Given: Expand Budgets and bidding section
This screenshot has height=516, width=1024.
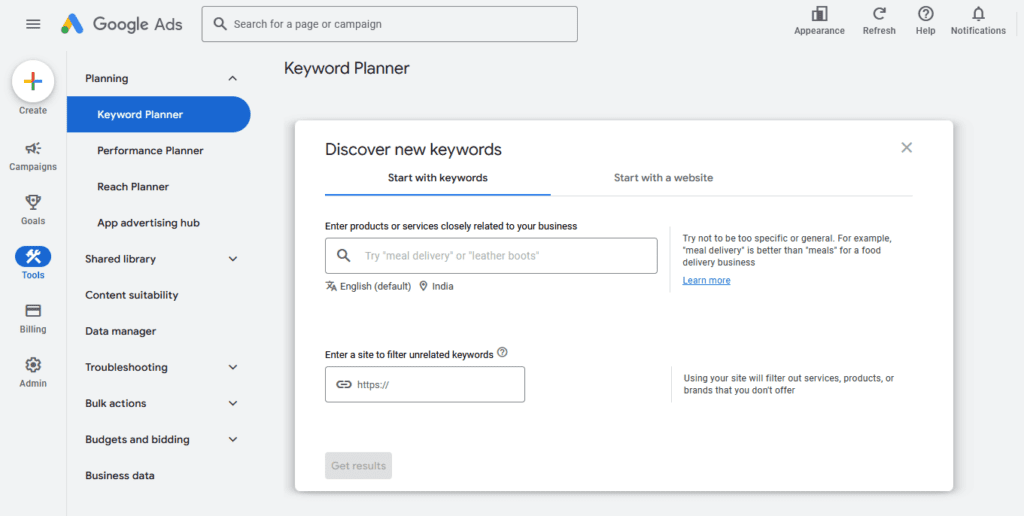Looking at the screenshot, I should 233,439.
